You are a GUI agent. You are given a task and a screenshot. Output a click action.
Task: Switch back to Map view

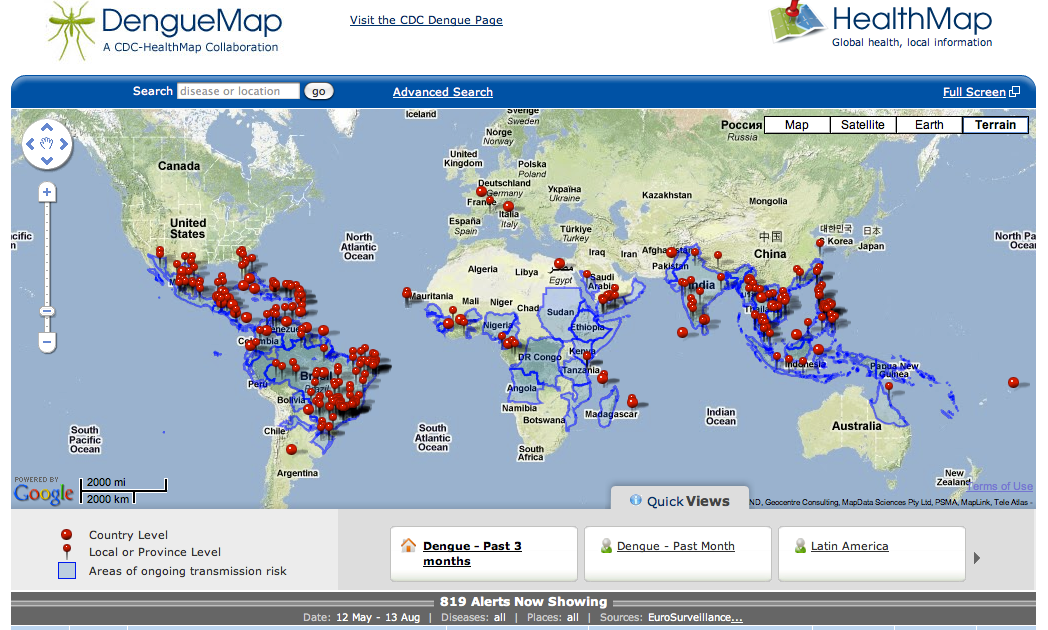point(797,124)
